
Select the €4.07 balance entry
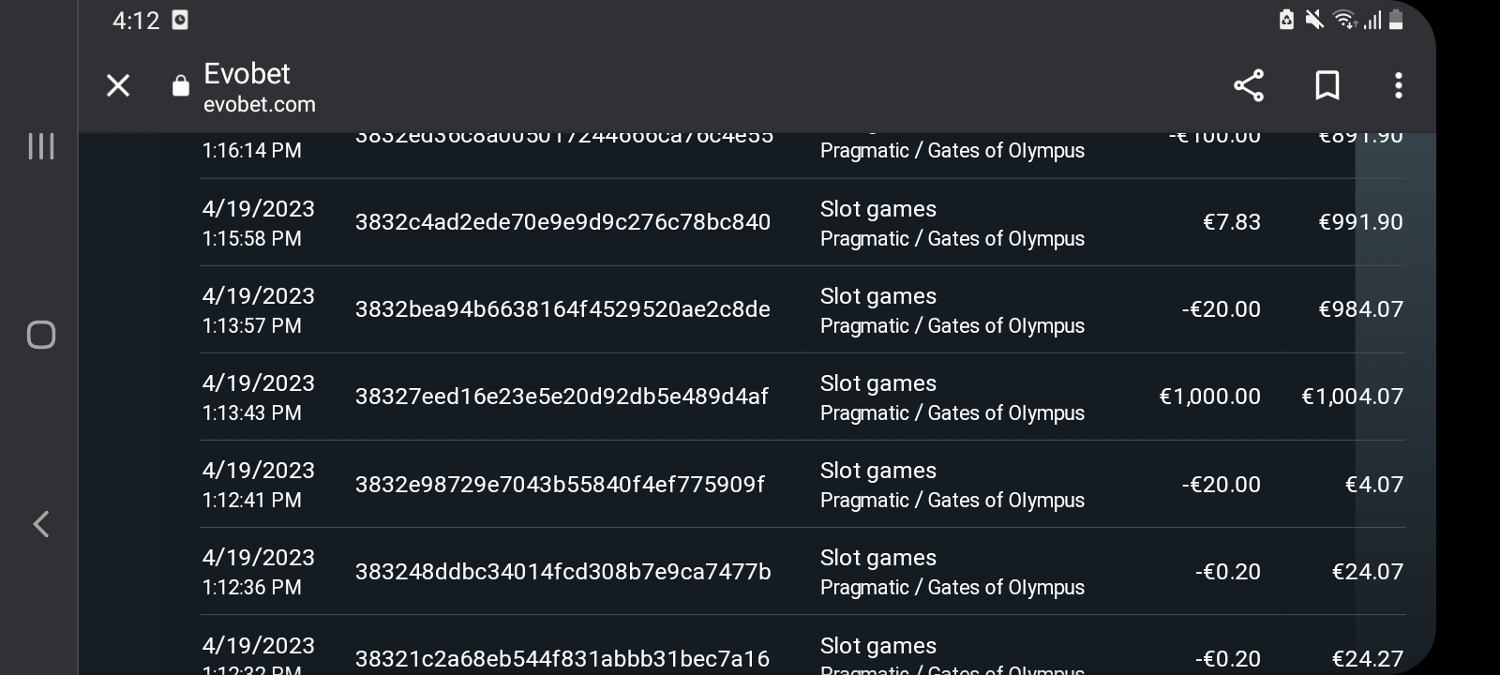pyautogui.click(x=1373, y=485)
